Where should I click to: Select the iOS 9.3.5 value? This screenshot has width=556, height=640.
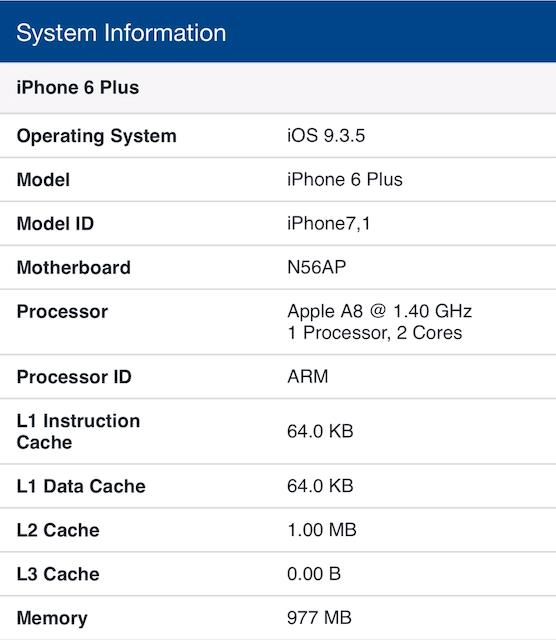click(326, 136)
